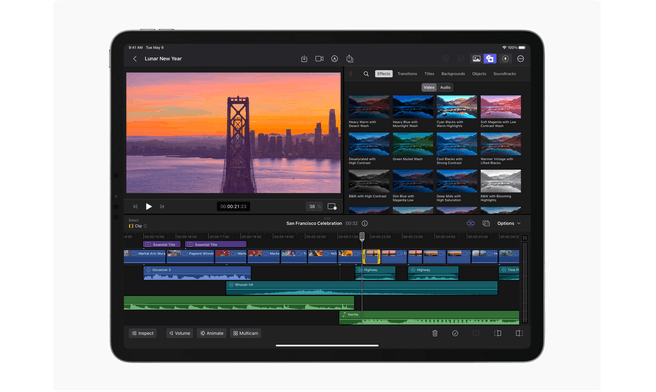The width and height of the screenshot is (656, 392).
Task: Select the first Essential Title clip
Action: 162,244
